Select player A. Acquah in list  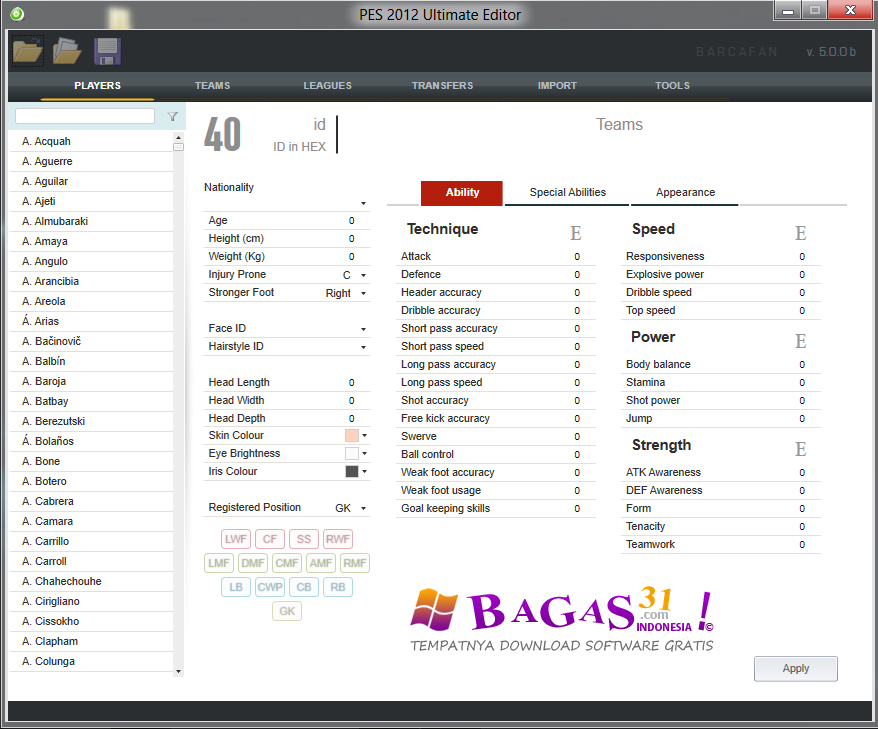click(92, 142)
